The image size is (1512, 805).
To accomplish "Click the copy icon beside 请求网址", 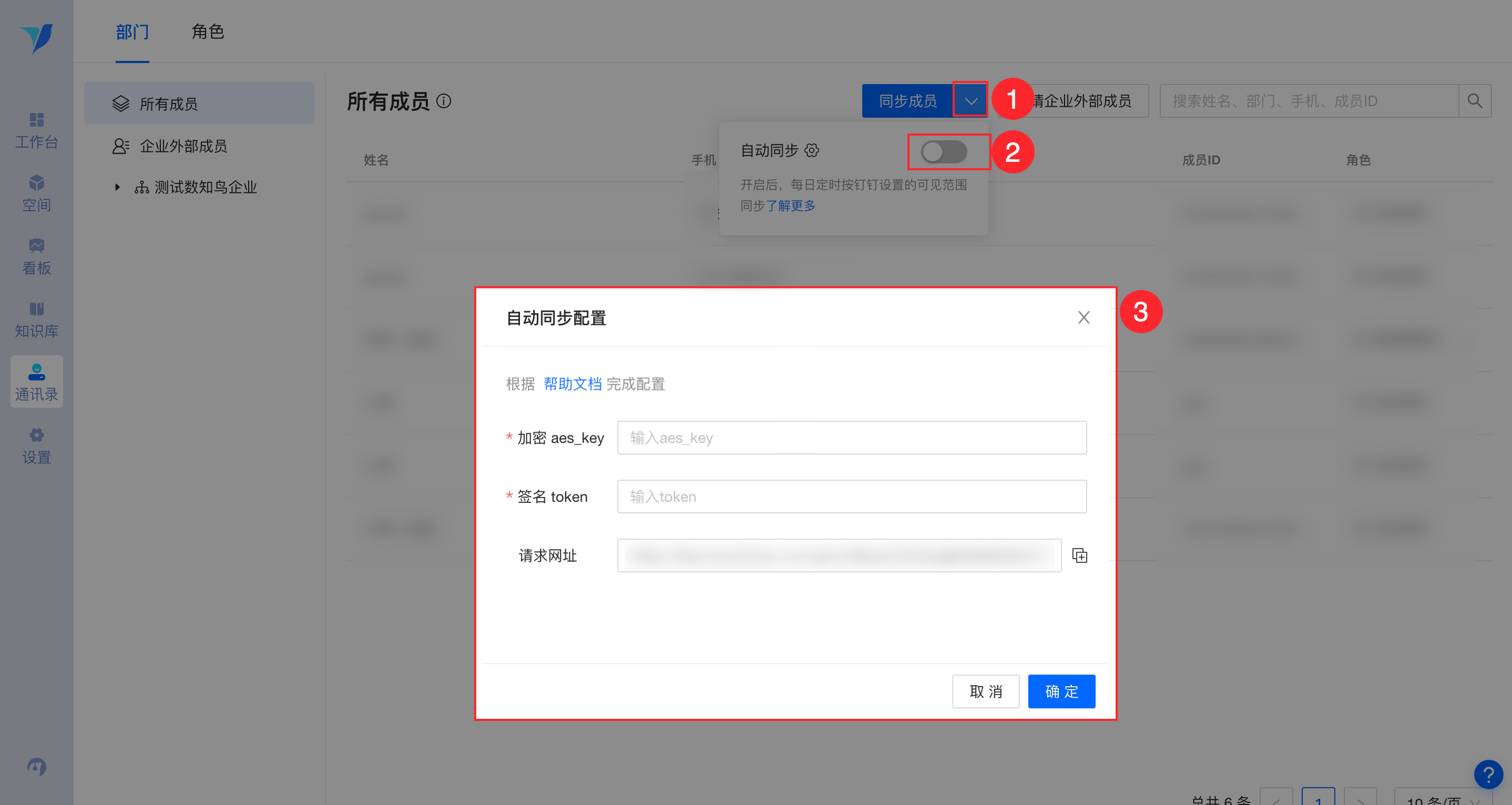I will [1079, 555].
